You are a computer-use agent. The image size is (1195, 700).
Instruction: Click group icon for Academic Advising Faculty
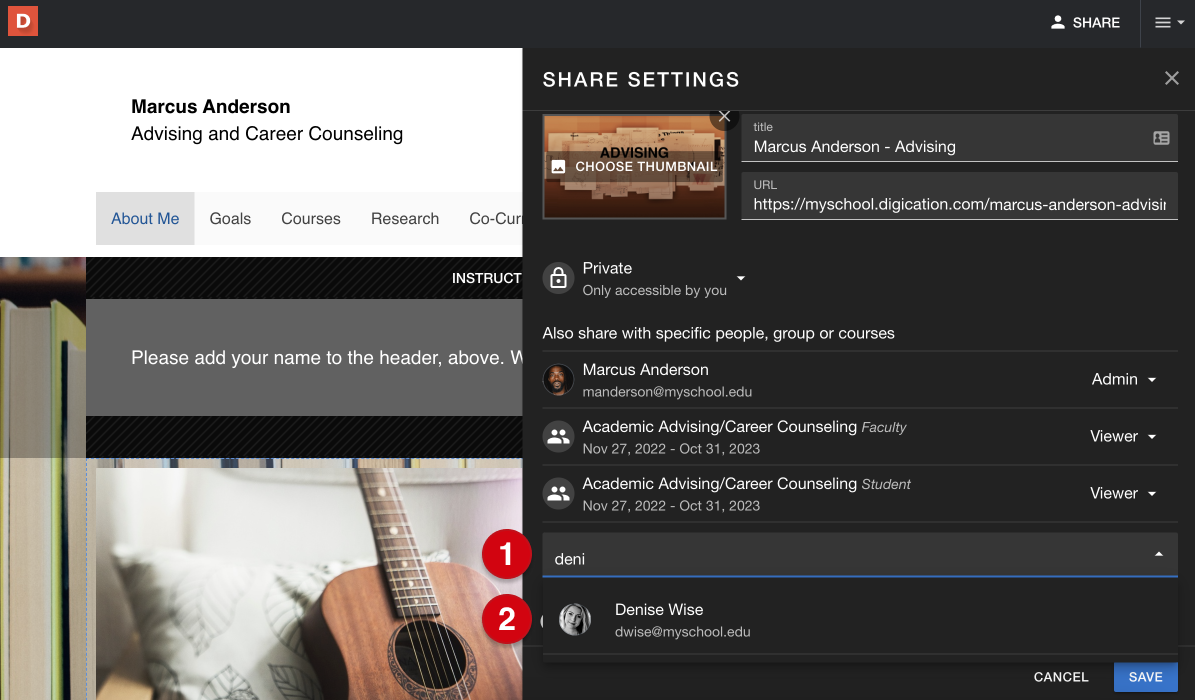click(x=558, y=436)
